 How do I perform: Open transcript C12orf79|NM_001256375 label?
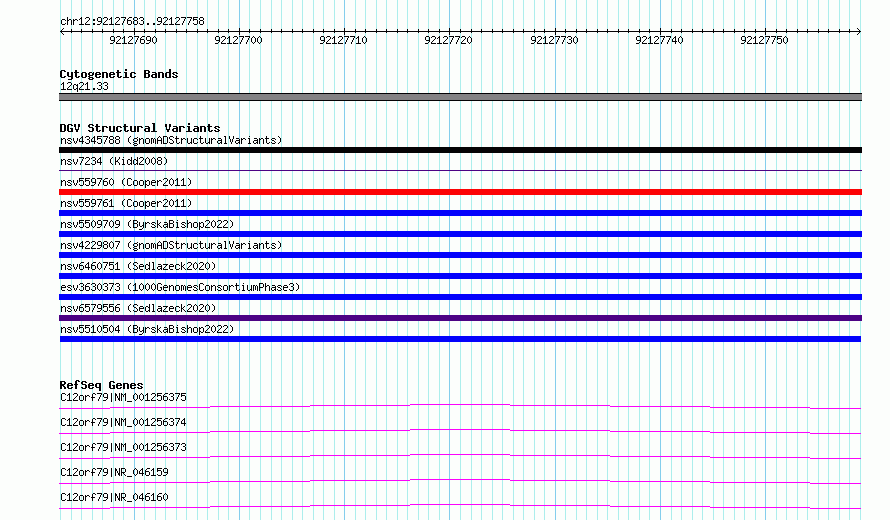tap(123, 397)
